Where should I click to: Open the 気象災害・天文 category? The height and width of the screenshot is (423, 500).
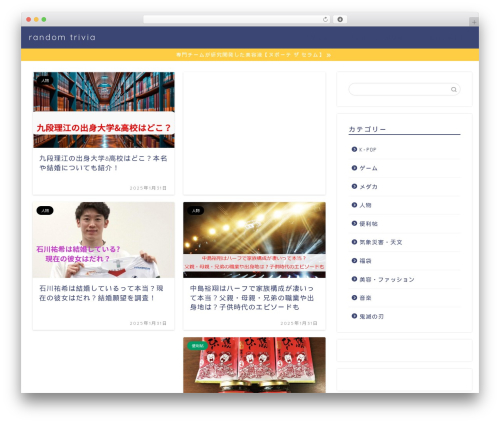381,242
